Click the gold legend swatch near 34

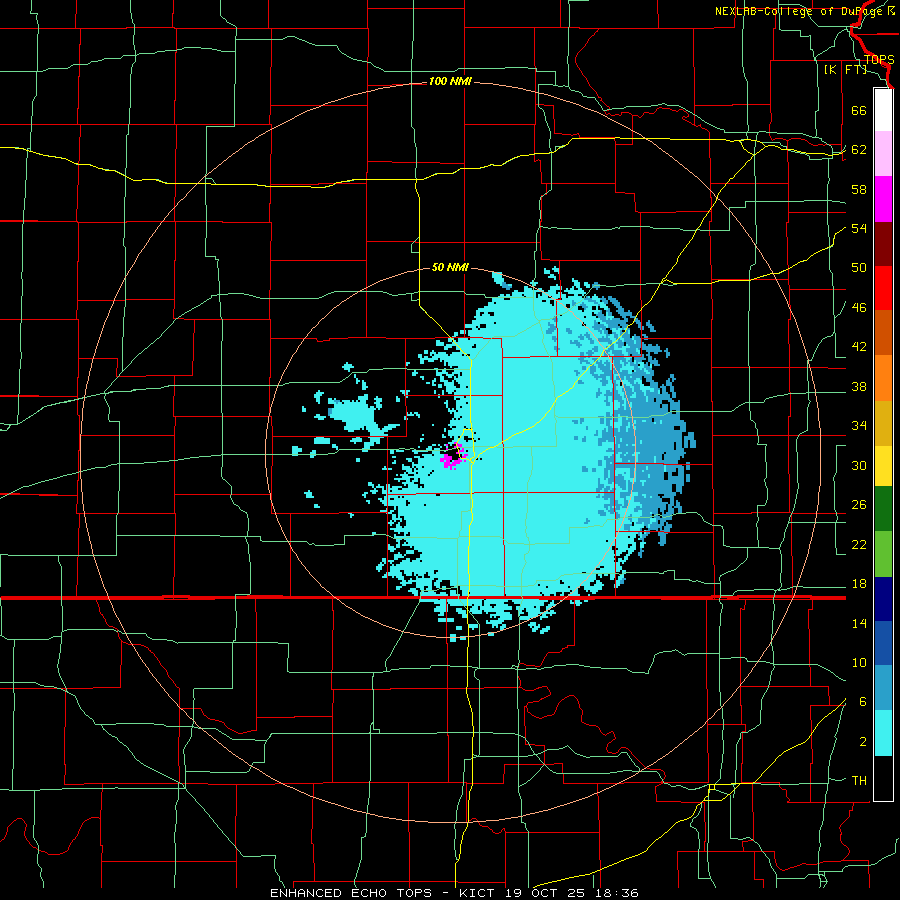(883, 423)
